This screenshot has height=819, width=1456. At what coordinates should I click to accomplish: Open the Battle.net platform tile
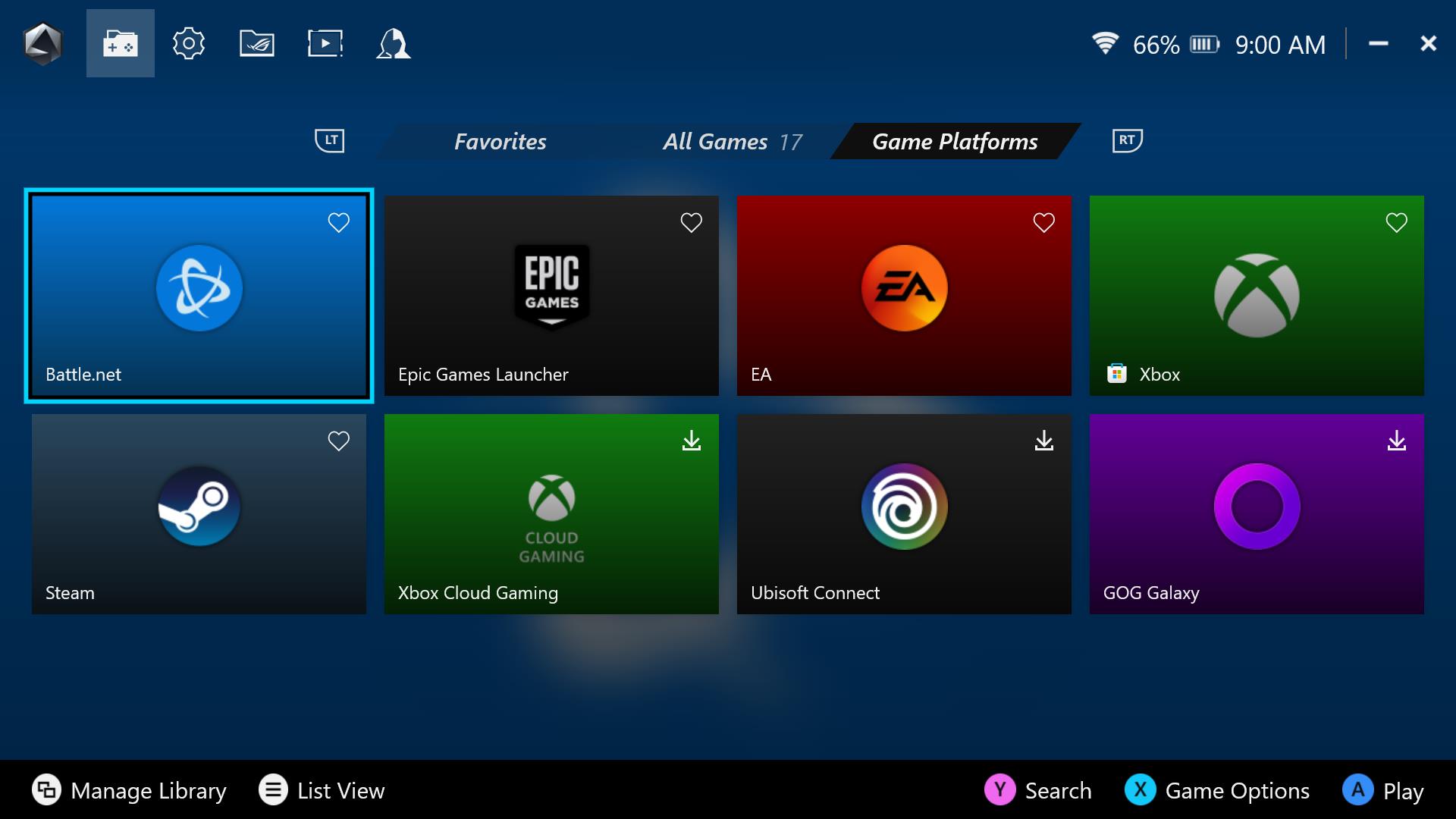point(199,296)
